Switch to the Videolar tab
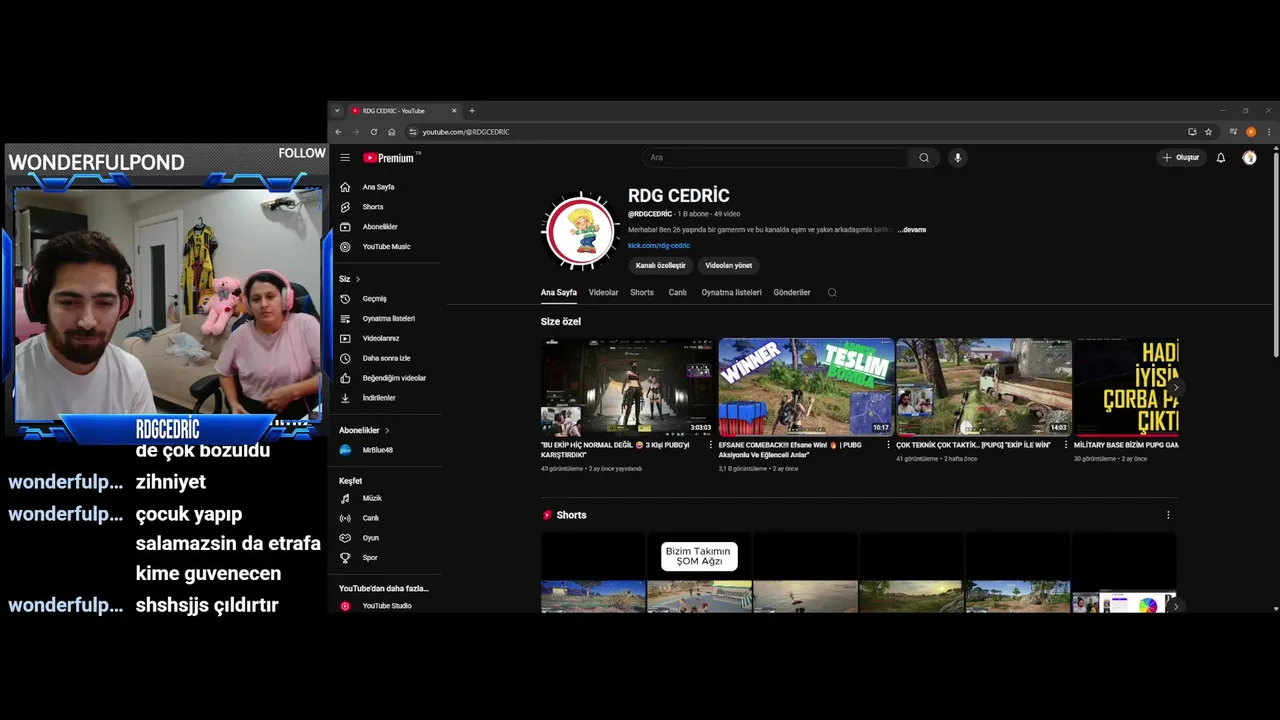This screenshot has width=1280, height=720. point(603,293)
